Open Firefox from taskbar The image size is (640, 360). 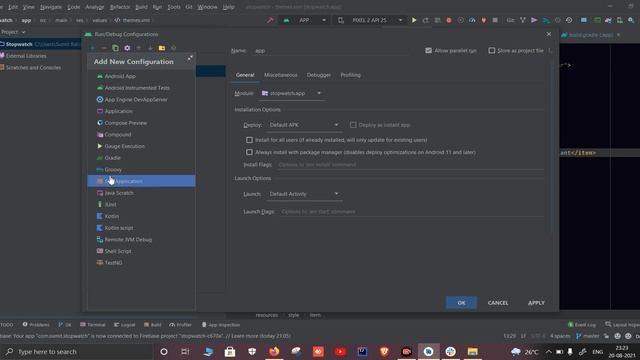tap(274, 351)
